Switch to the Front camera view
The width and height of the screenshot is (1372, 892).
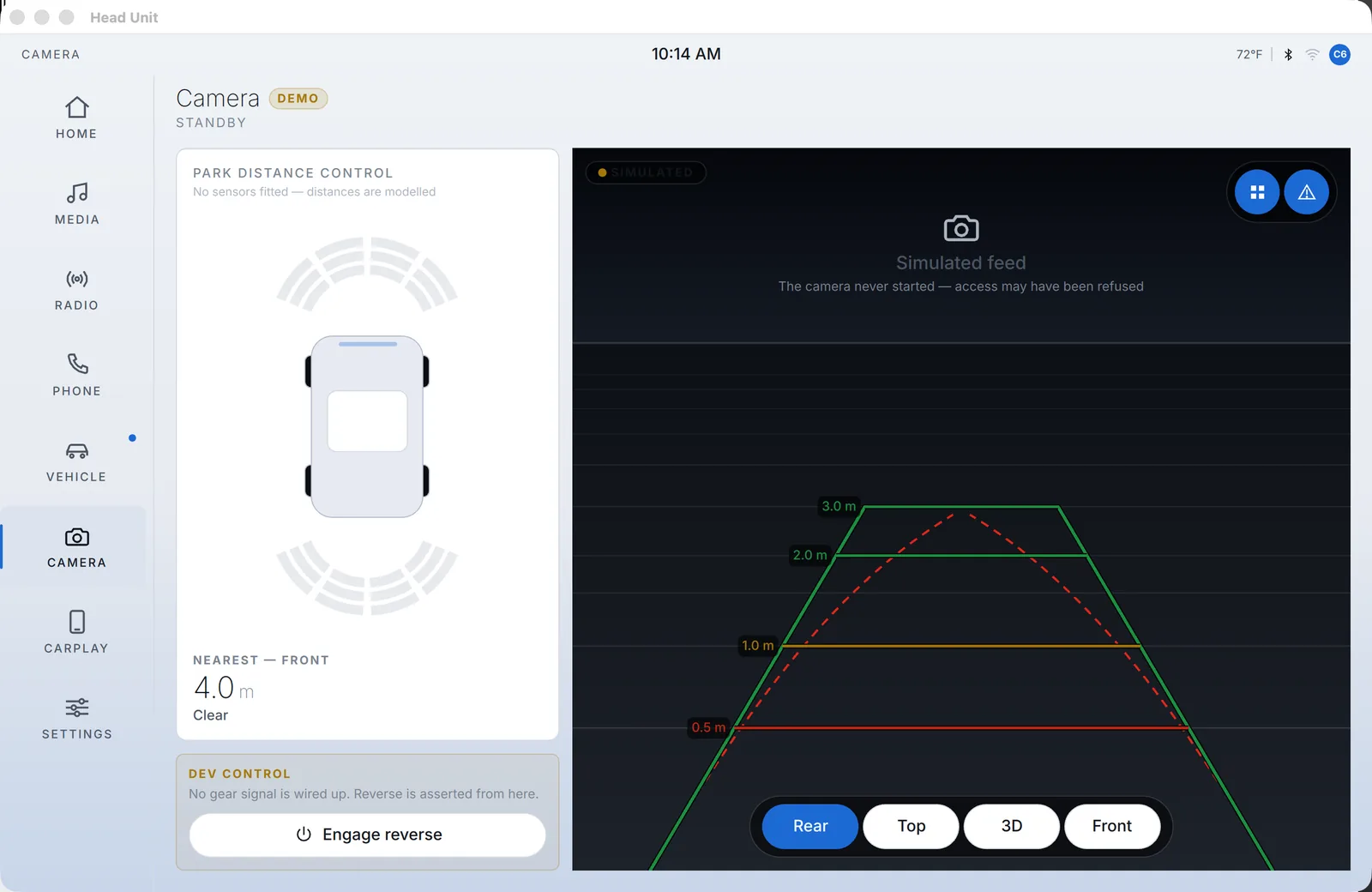pyautogui.click(x=1112, y=826)
